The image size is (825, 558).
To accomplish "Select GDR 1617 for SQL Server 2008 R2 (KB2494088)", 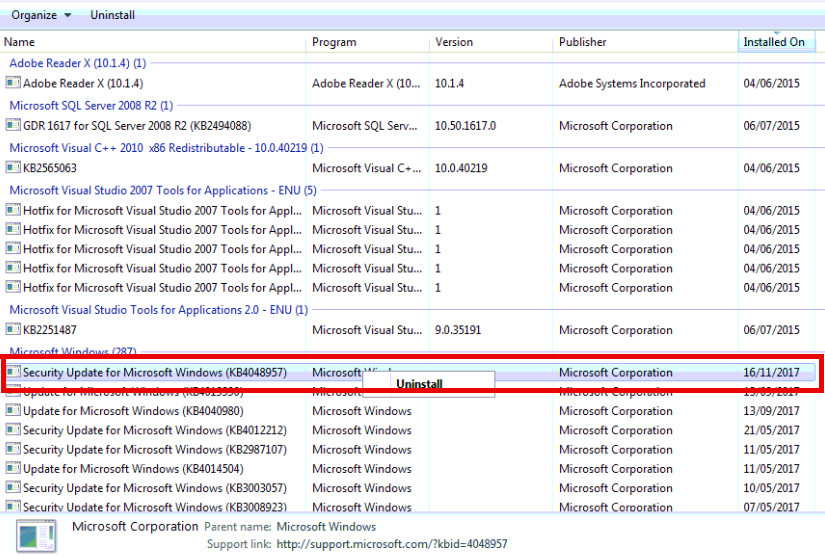I will [137, 126].
